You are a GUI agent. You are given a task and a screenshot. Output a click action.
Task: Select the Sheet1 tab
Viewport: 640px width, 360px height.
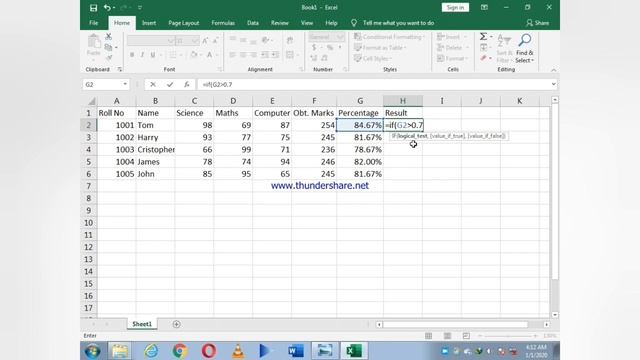pyautogui.click(x=142, y=324)
